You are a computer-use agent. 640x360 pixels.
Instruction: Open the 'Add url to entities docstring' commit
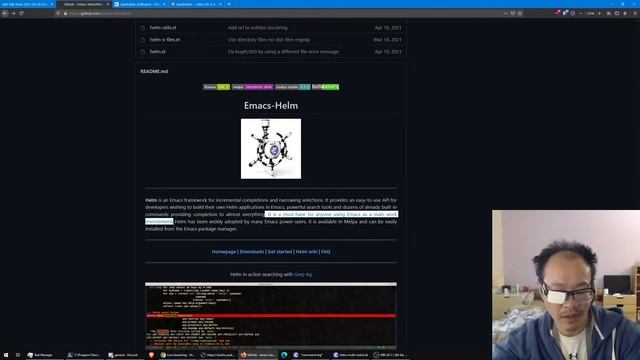(258, 28)
